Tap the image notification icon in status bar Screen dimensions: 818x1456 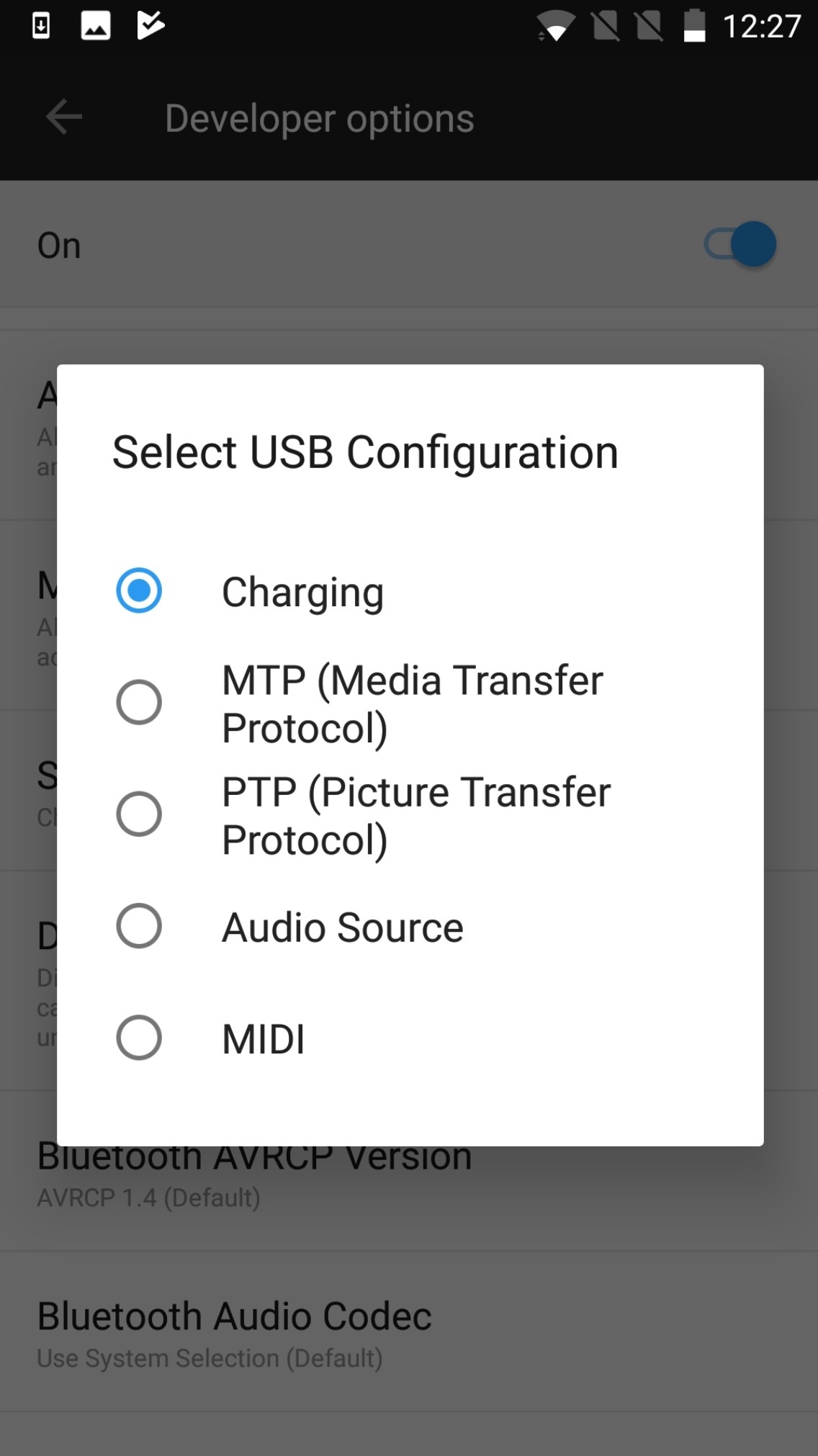95,27
